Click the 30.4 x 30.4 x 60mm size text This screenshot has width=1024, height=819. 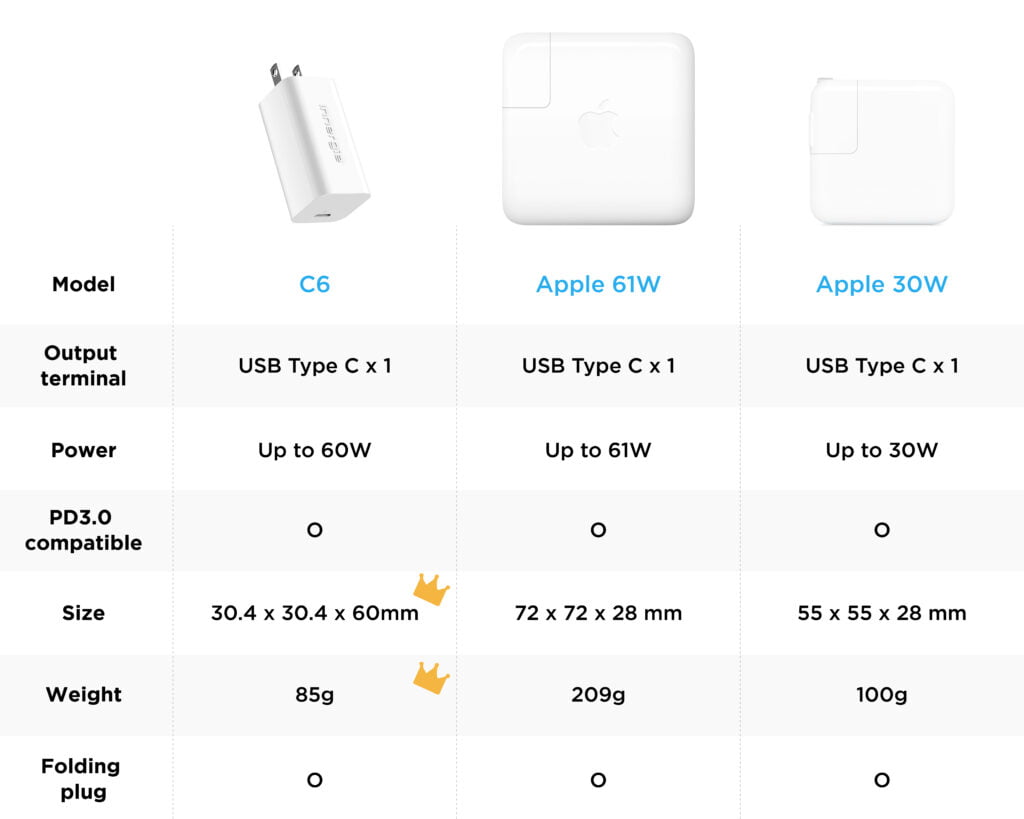pyautogui.click(x=314, y=613)
